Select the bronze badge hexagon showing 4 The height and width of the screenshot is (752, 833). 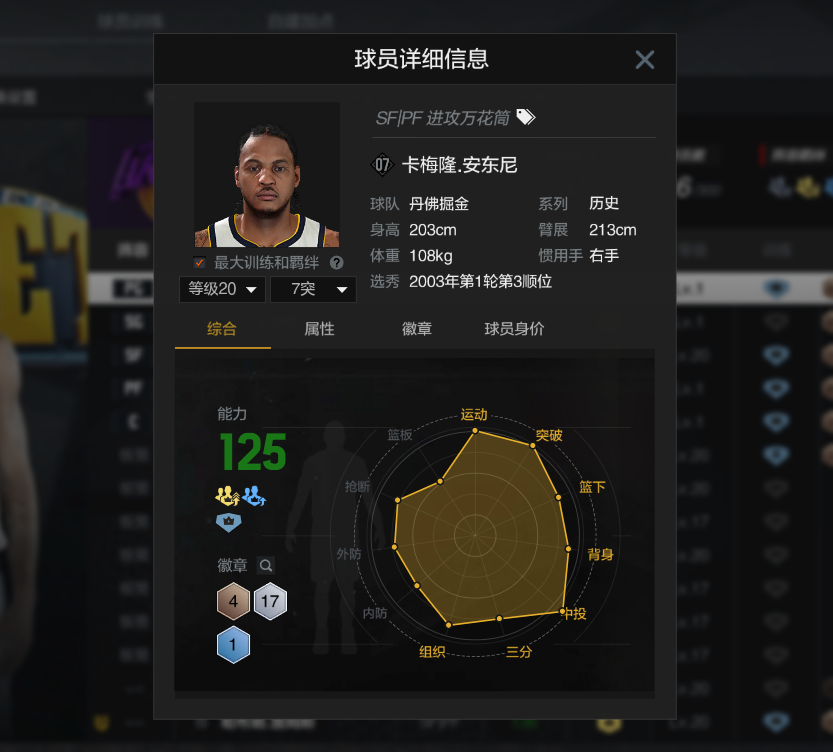pos(233,601)
